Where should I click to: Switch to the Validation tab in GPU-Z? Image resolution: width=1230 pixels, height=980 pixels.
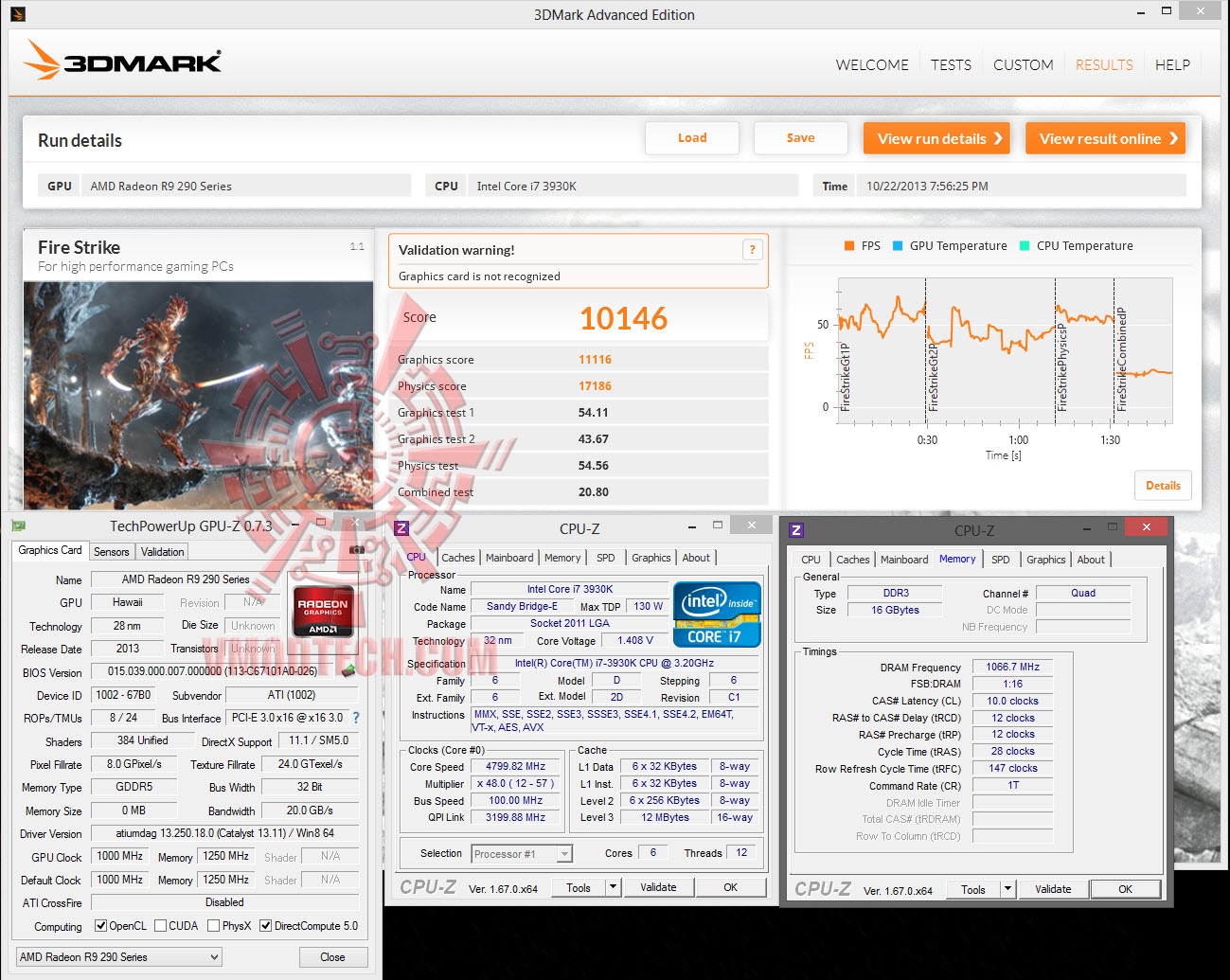163,552
